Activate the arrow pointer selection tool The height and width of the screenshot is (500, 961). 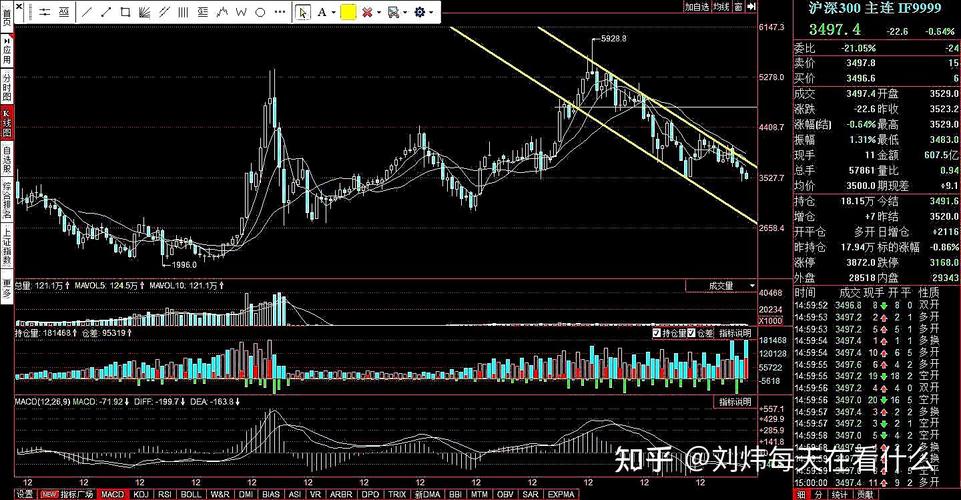tap(303, 12)
